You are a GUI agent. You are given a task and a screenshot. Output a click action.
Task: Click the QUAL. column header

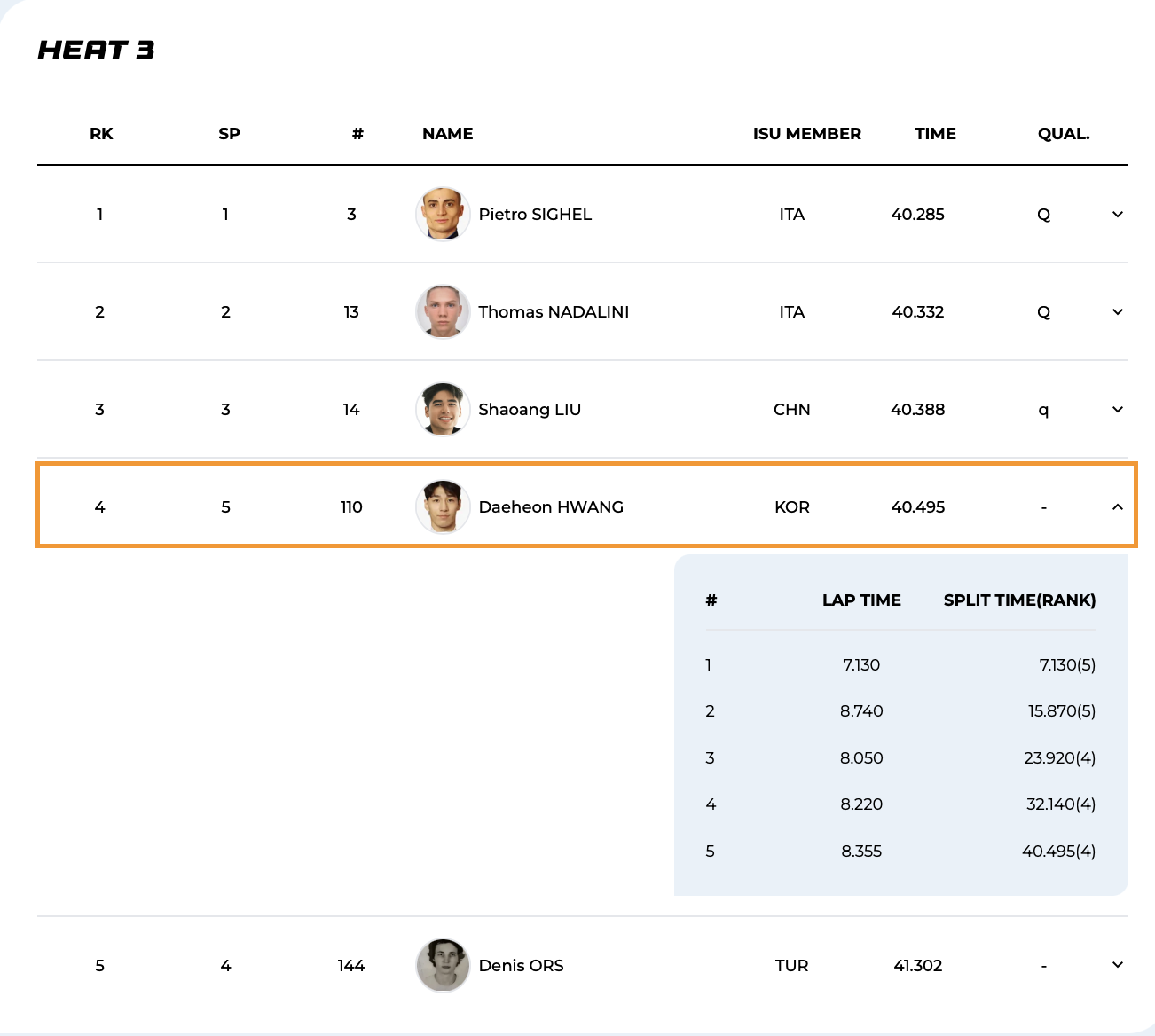click(x=1063, y=134)
